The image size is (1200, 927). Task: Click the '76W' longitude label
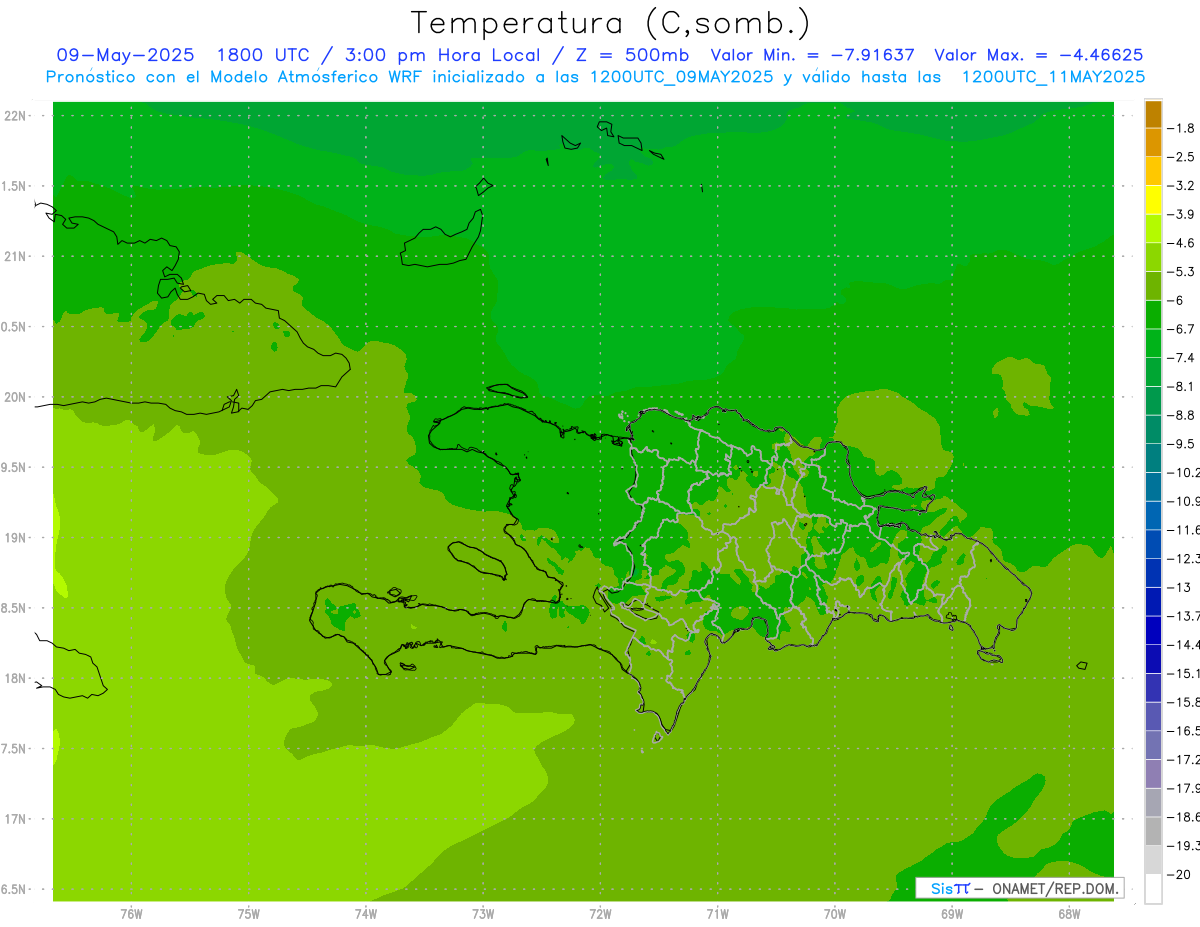(132, 914)
